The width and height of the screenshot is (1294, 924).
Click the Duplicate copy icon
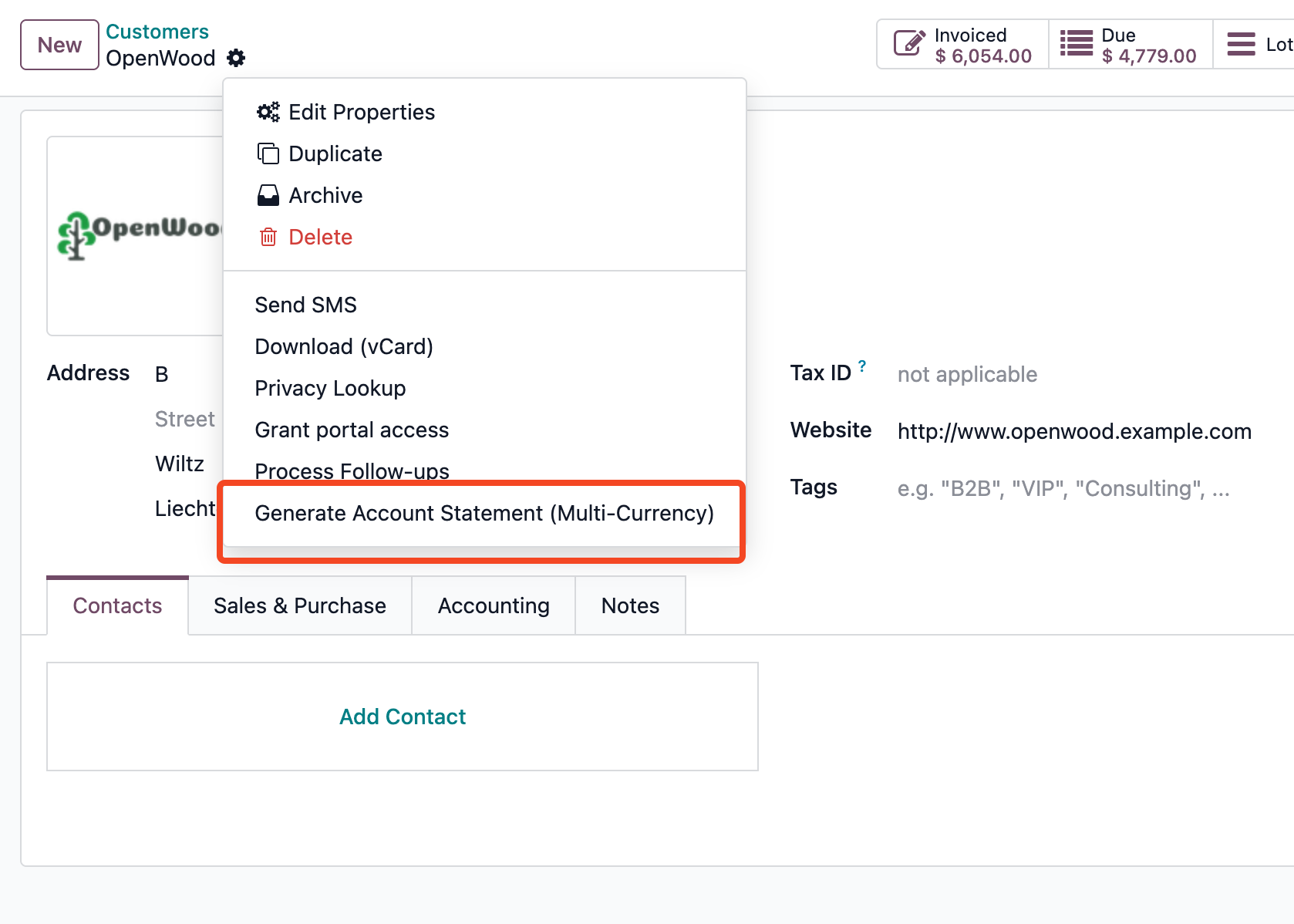(x=268, y=153)
